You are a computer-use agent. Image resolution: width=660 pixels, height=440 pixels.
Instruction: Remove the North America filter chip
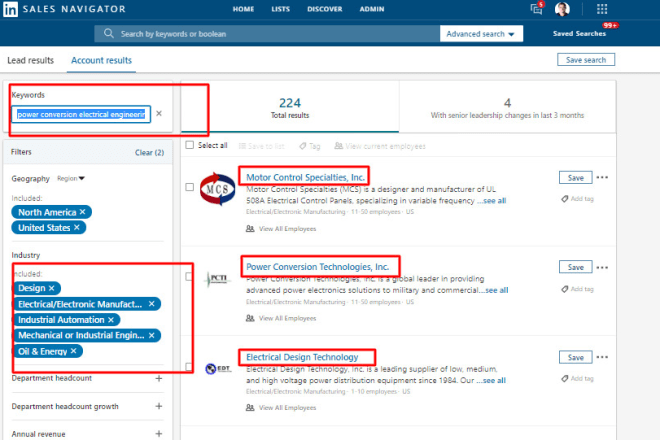pos(82,212)
